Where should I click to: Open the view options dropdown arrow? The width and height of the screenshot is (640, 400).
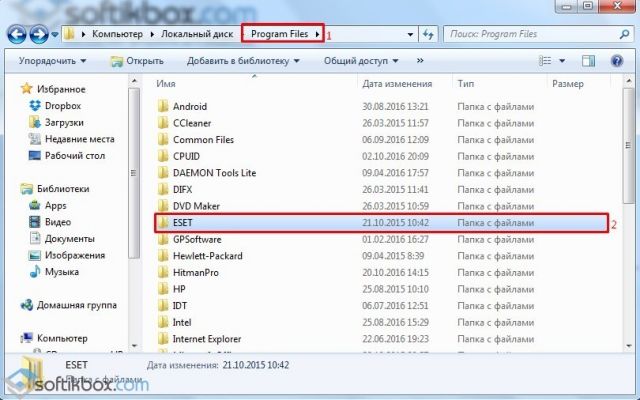pos(562,61)
